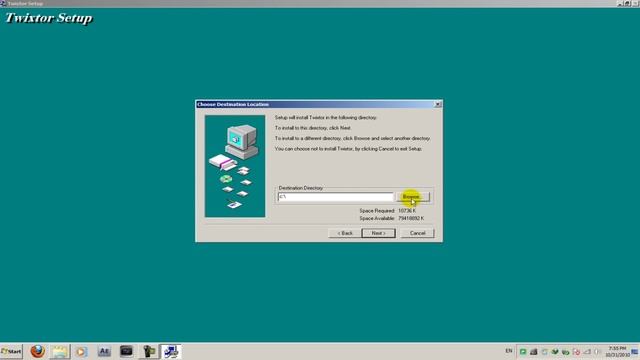640x360 pixels.
Task: Open the dark monitor taskbar icon
Action: pos(126,351)
